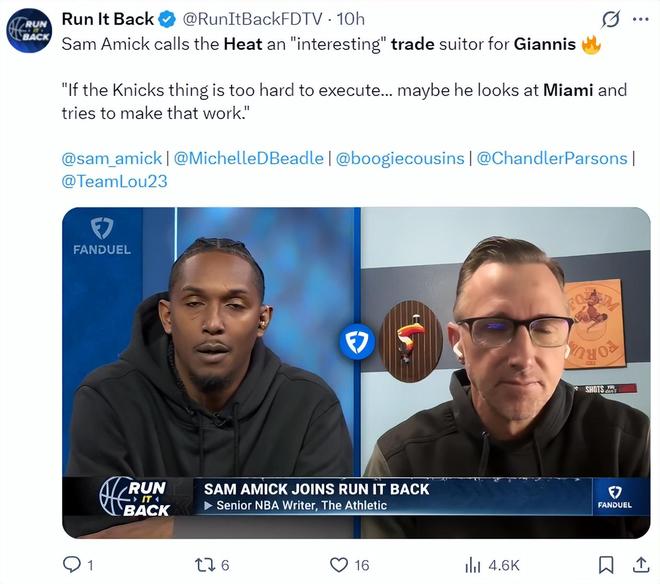The width and height of the screenshot is (660, 584).
Task: Click the reply speech bubble icon
Action: coord(72,565)
